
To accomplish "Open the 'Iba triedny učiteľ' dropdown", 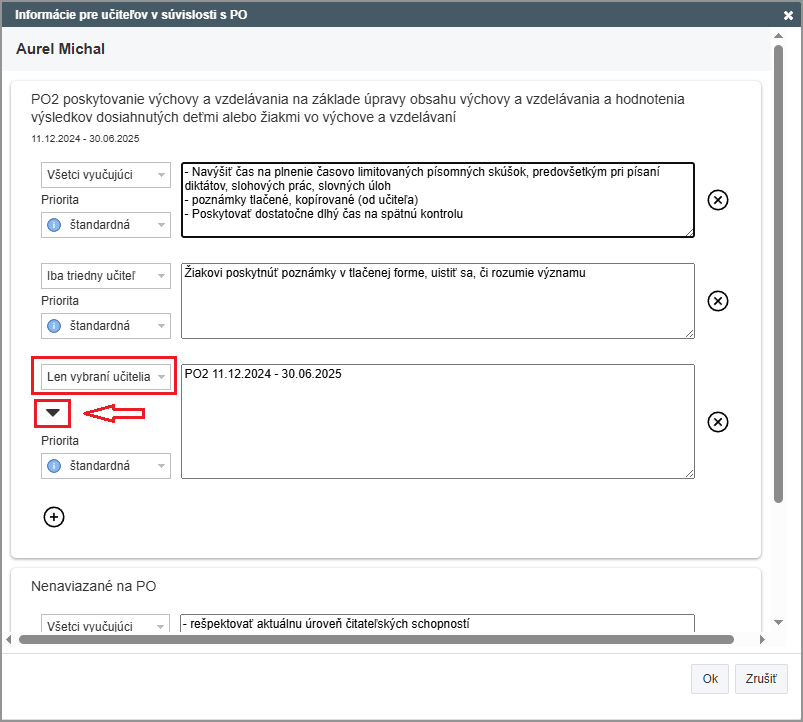I will pyautogui.click(x=105, y=275).
